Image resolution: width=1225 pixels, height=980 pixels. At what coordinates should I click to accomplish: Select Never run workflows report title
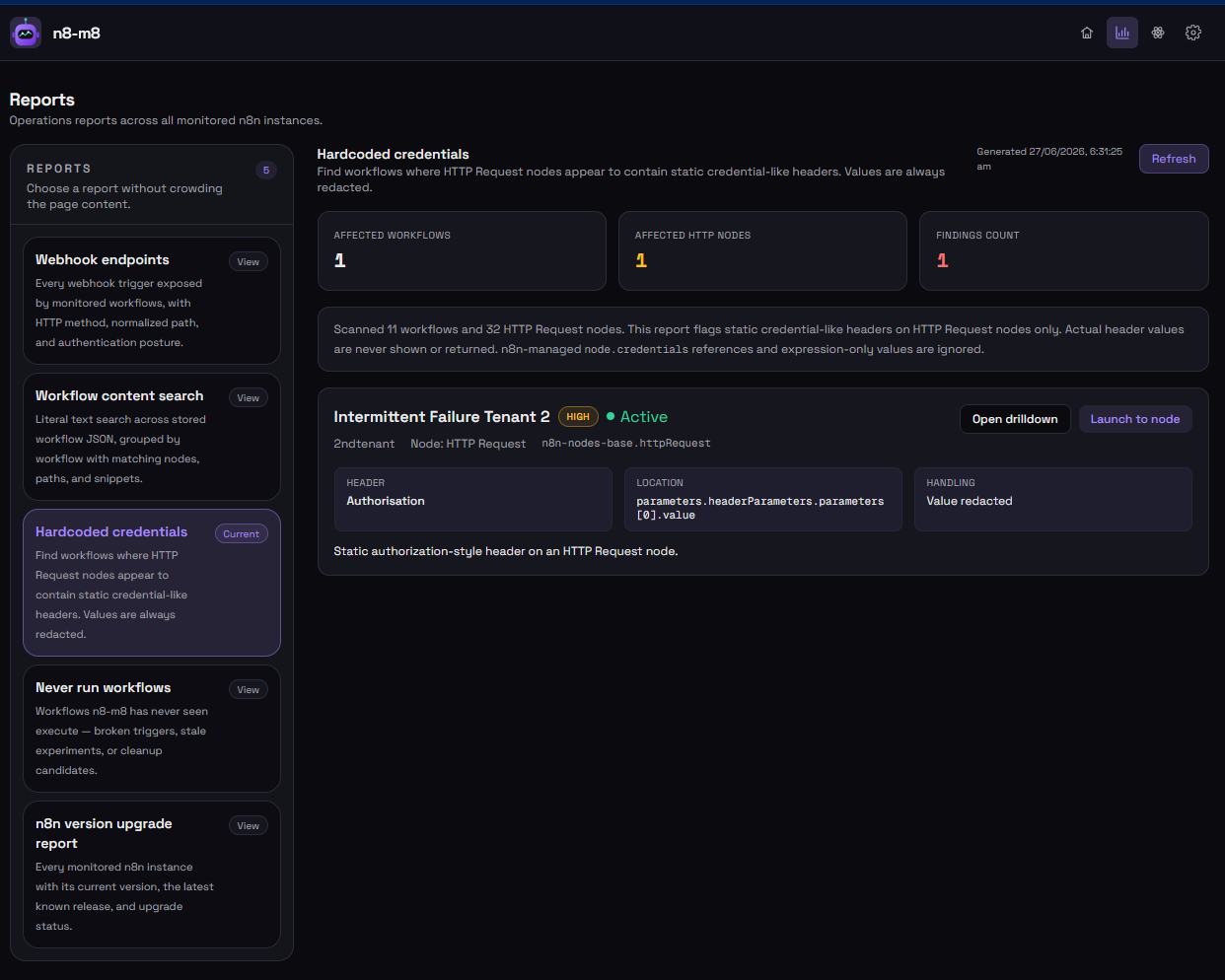tap(104, 687)
